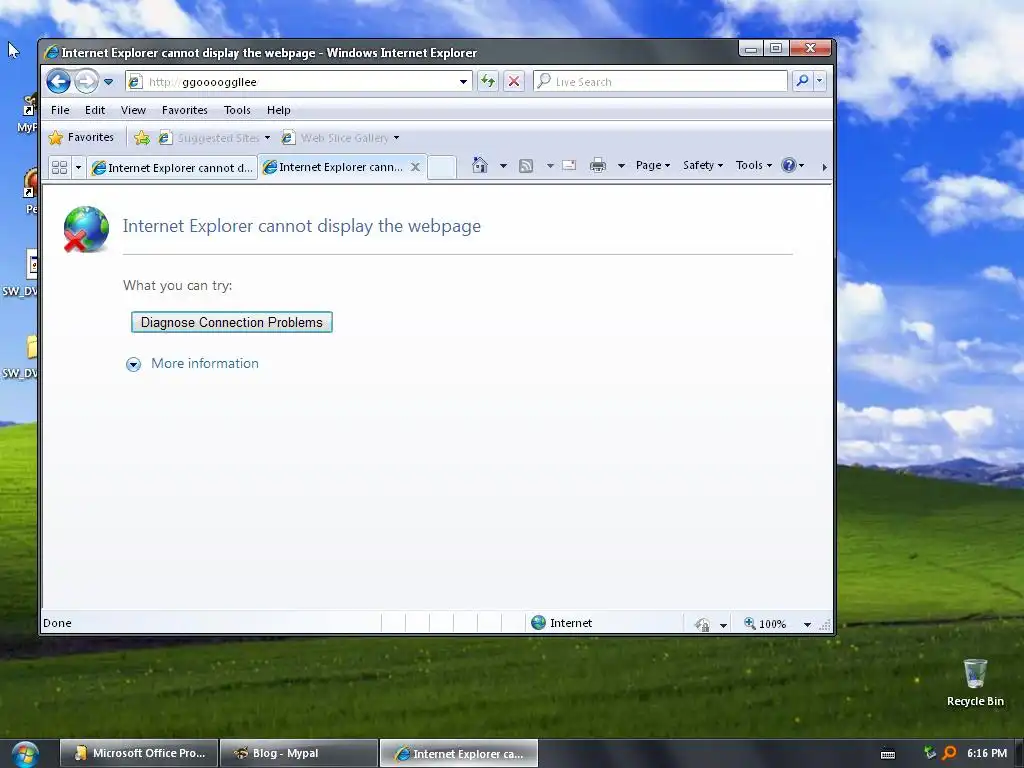Click the RSS feeds icon
Image resolution: width=1024 pixels, height=768 pixels.
pos(526,166)
